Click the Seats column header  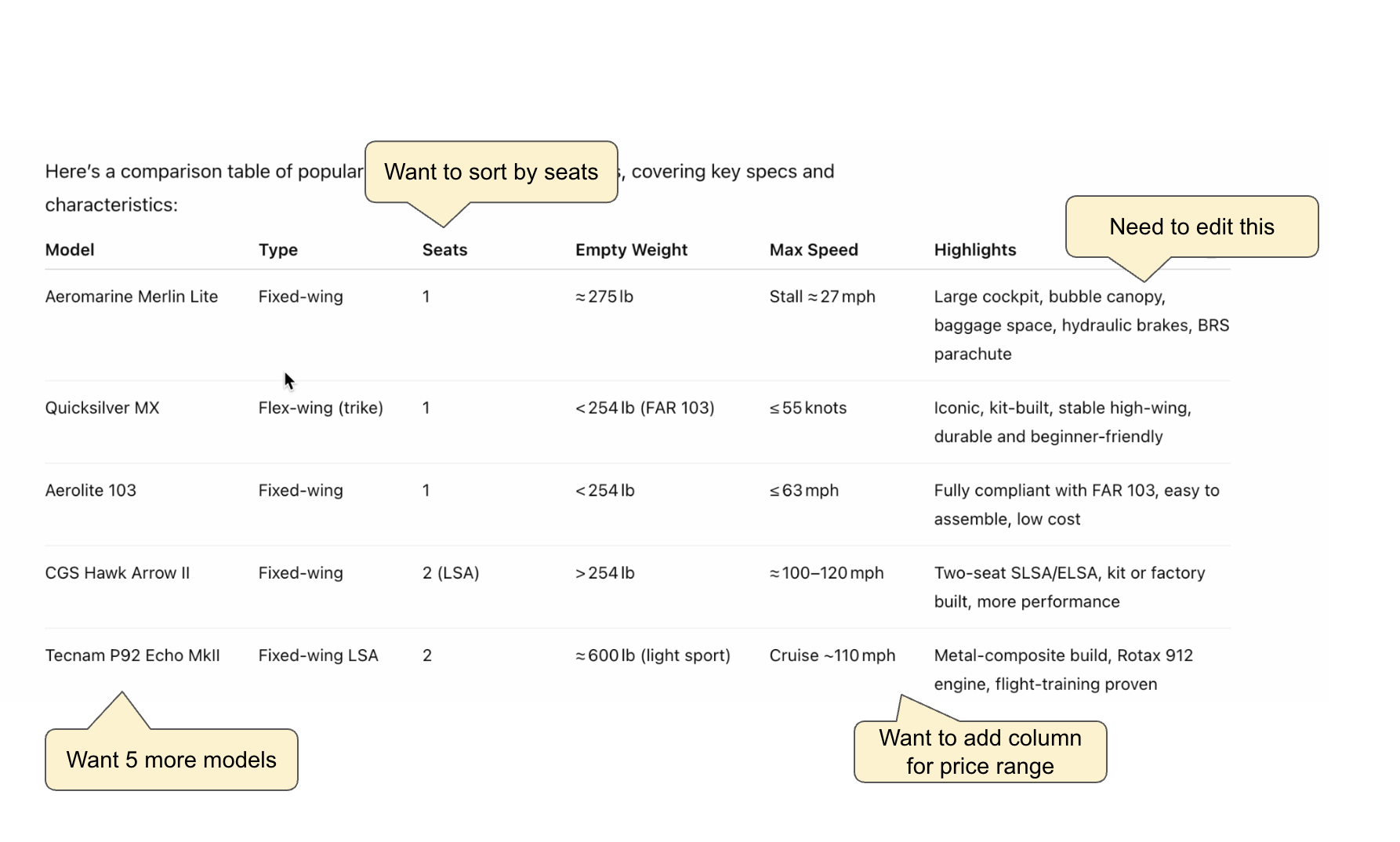click(444, 250)
